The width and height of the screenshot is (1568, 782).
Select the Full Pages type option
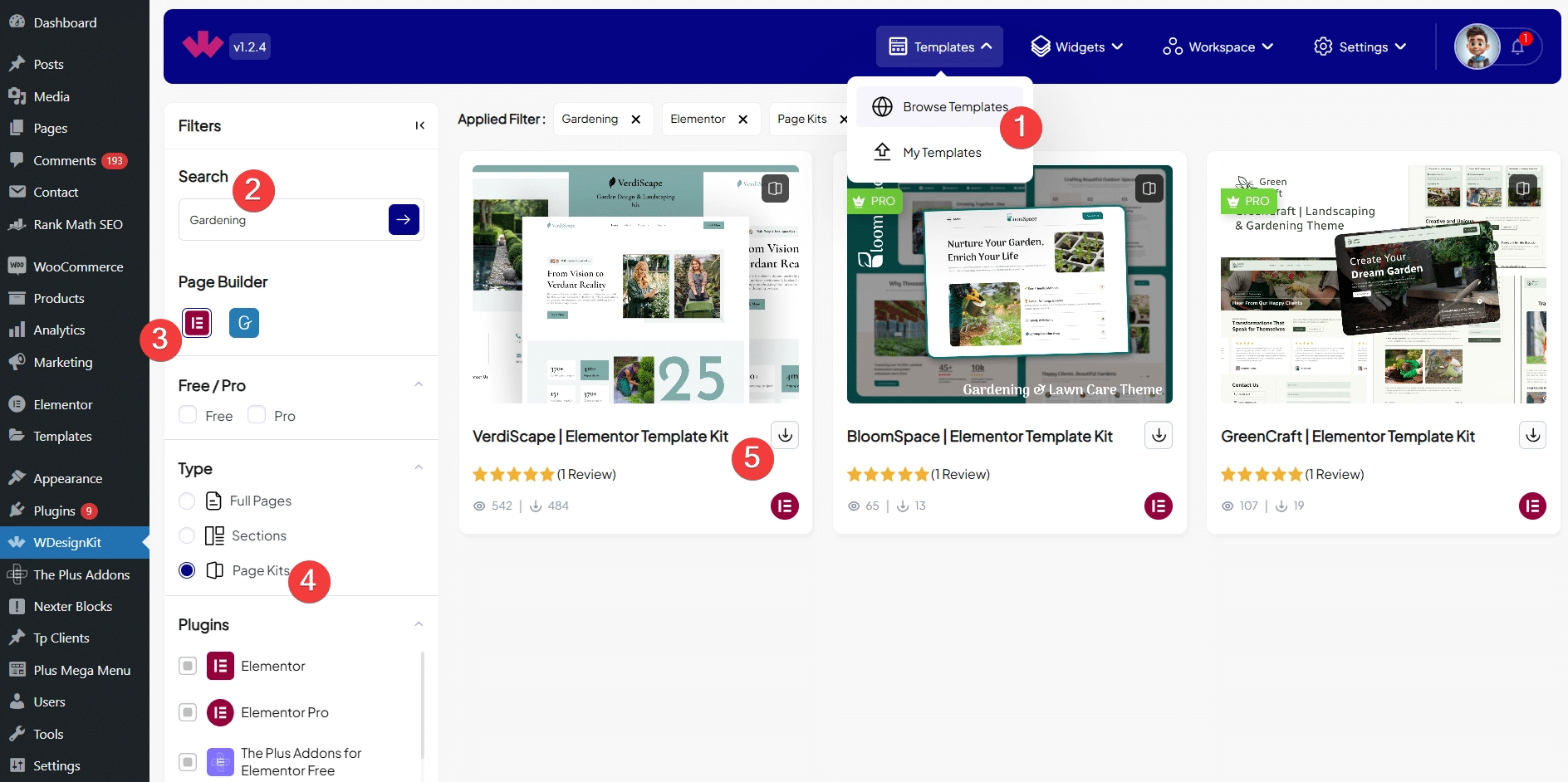(188, 501)
